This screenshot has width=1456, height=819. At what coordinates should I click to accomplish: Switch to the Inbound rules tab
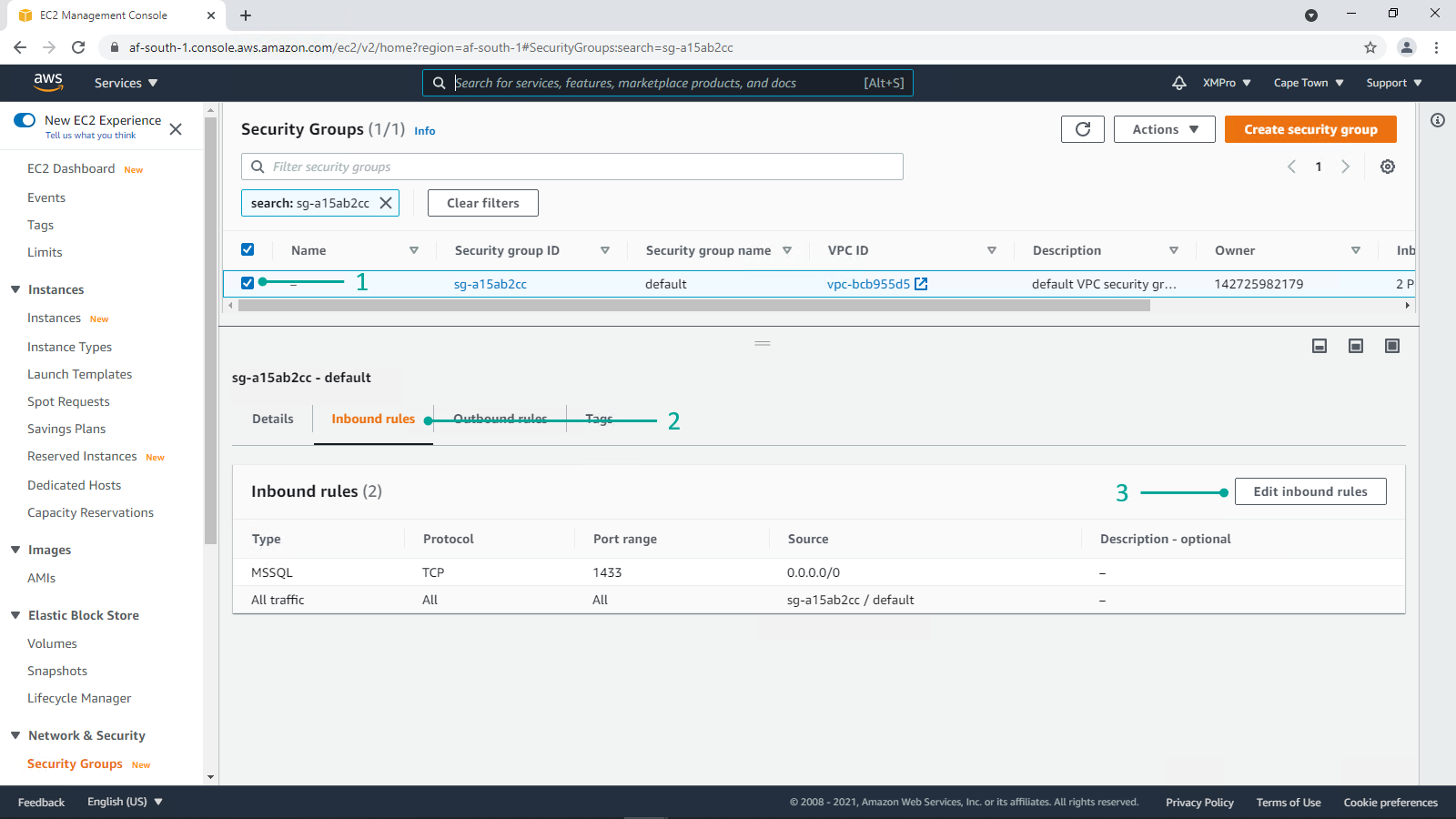pyautogui.click(x=373, y=419)
